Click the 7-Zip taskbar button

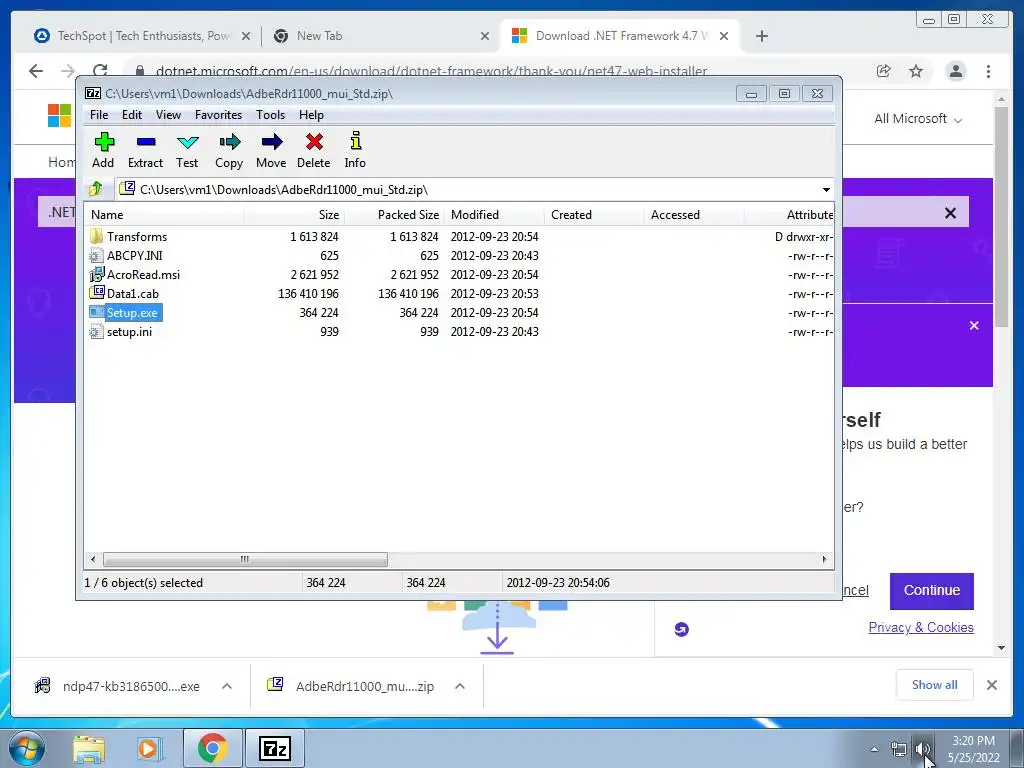click(275, 748)
